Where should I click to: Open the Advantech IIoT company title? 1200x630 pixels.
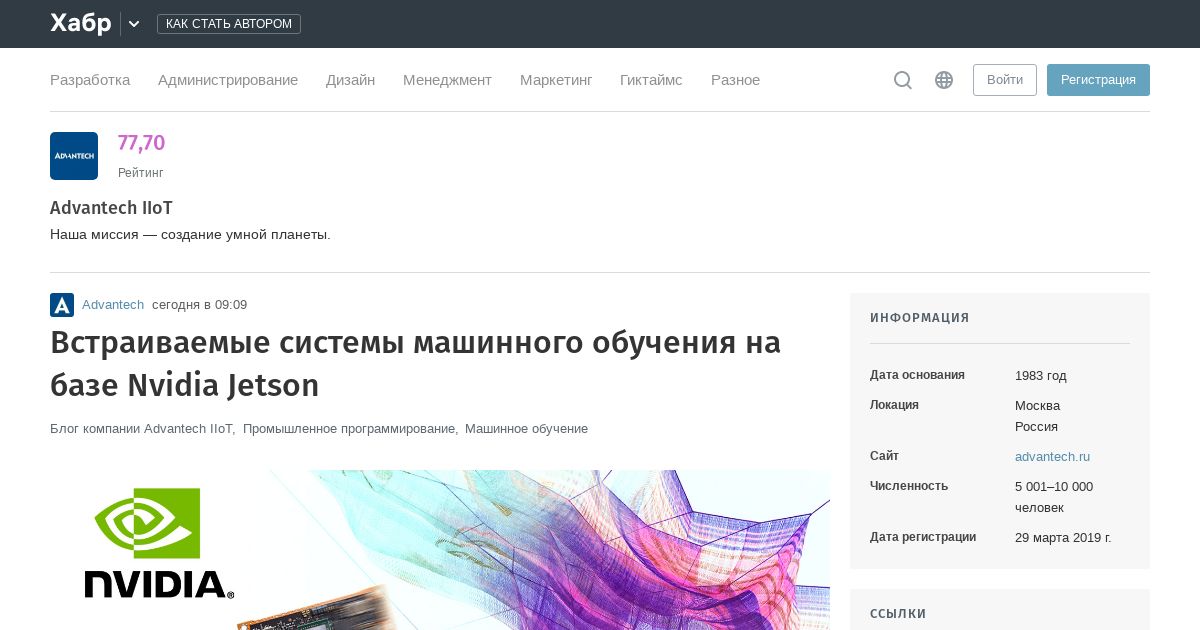[111, 208]
